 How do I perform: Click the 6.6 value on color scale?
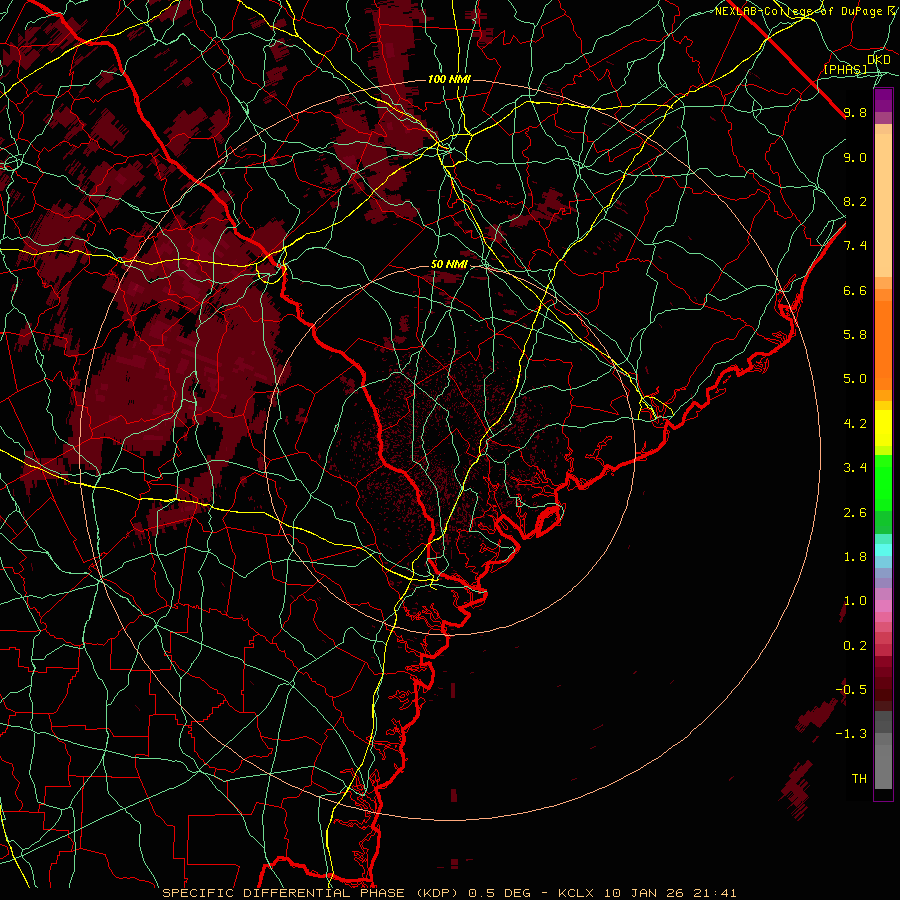855,290
